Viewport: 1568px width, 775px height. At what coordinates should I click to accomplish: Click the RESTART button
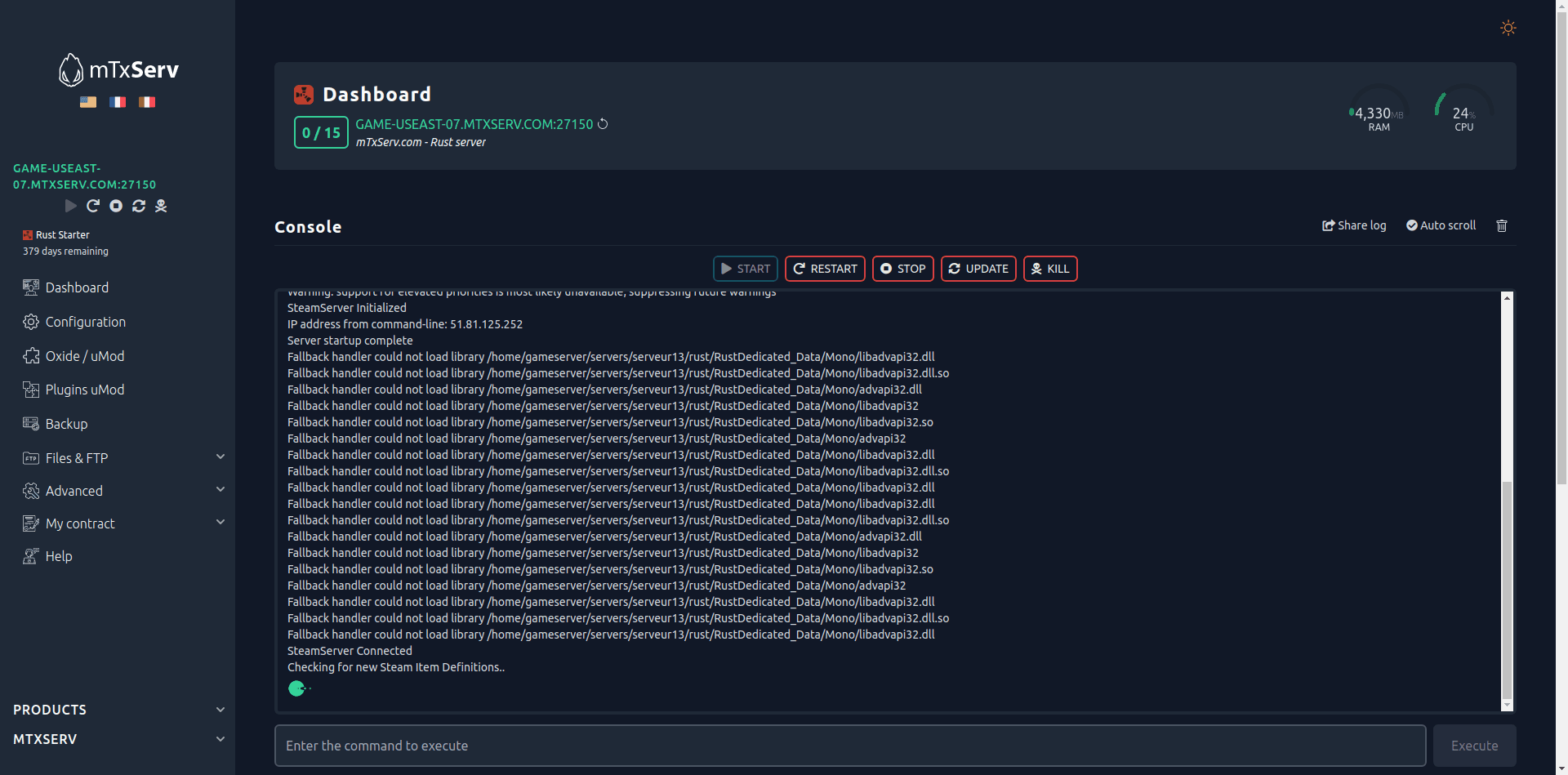(825, 269)
